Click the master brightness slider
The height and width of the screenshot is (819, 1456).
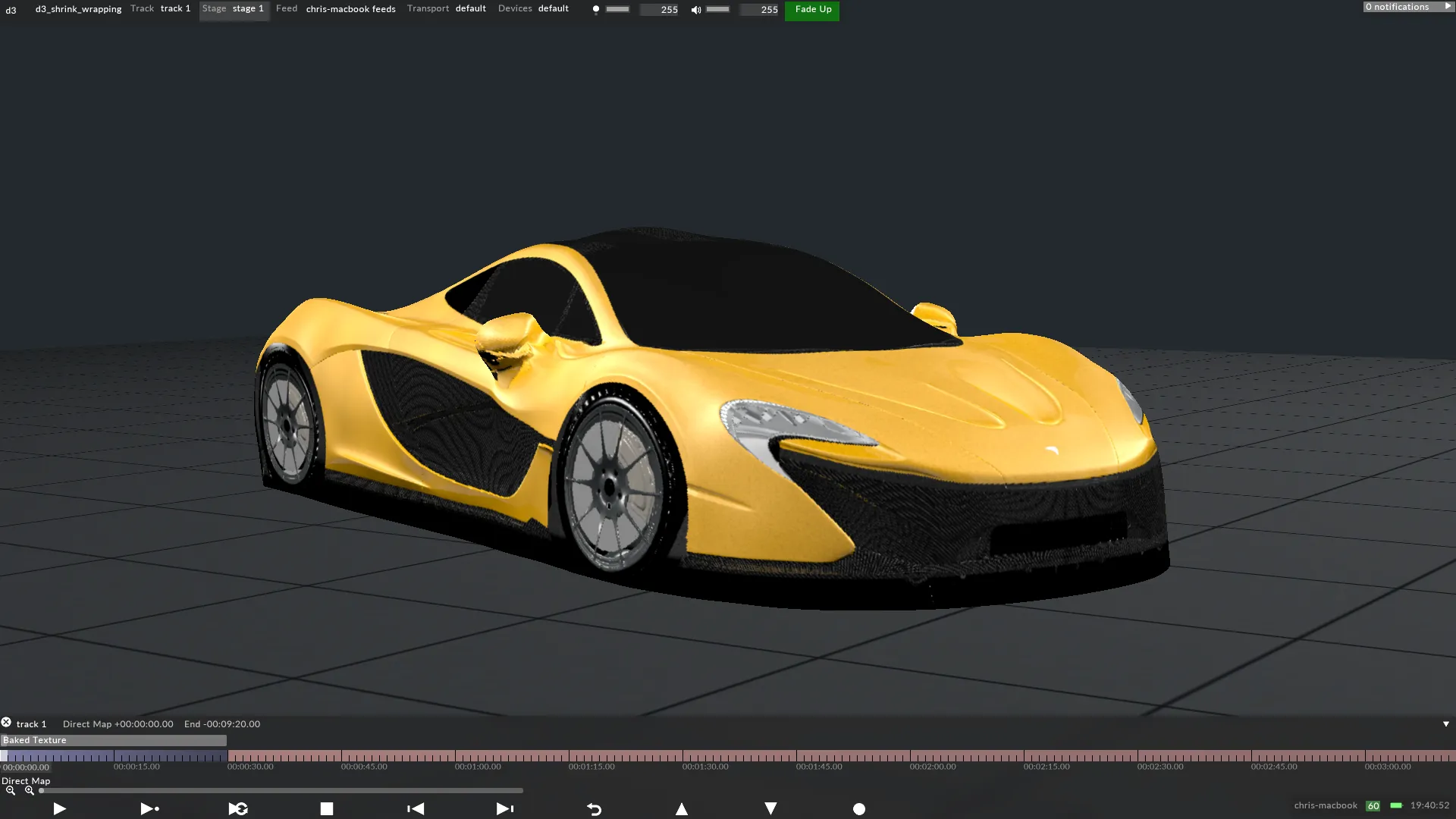point(617,10)
